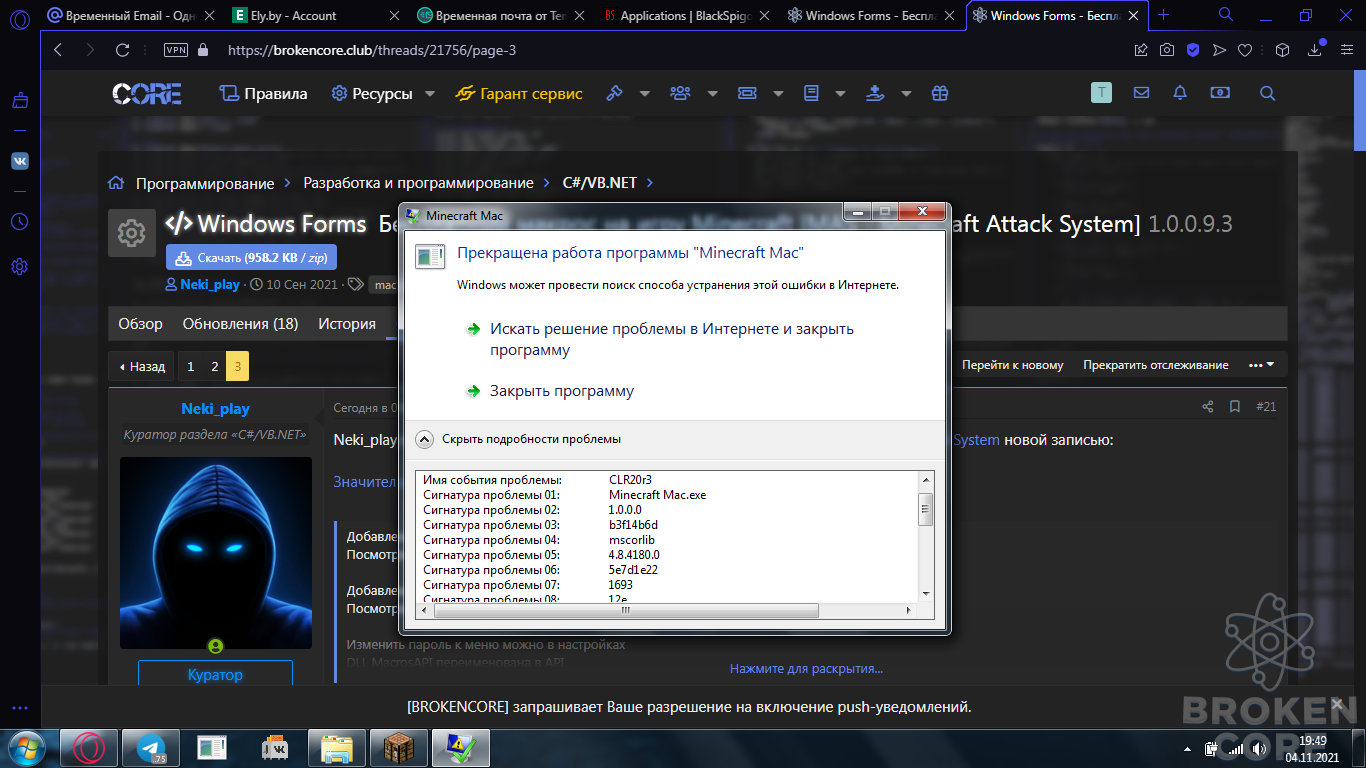Open the three-dots thread options dropdown
1366x768 pixels.
coord(1261,365)
